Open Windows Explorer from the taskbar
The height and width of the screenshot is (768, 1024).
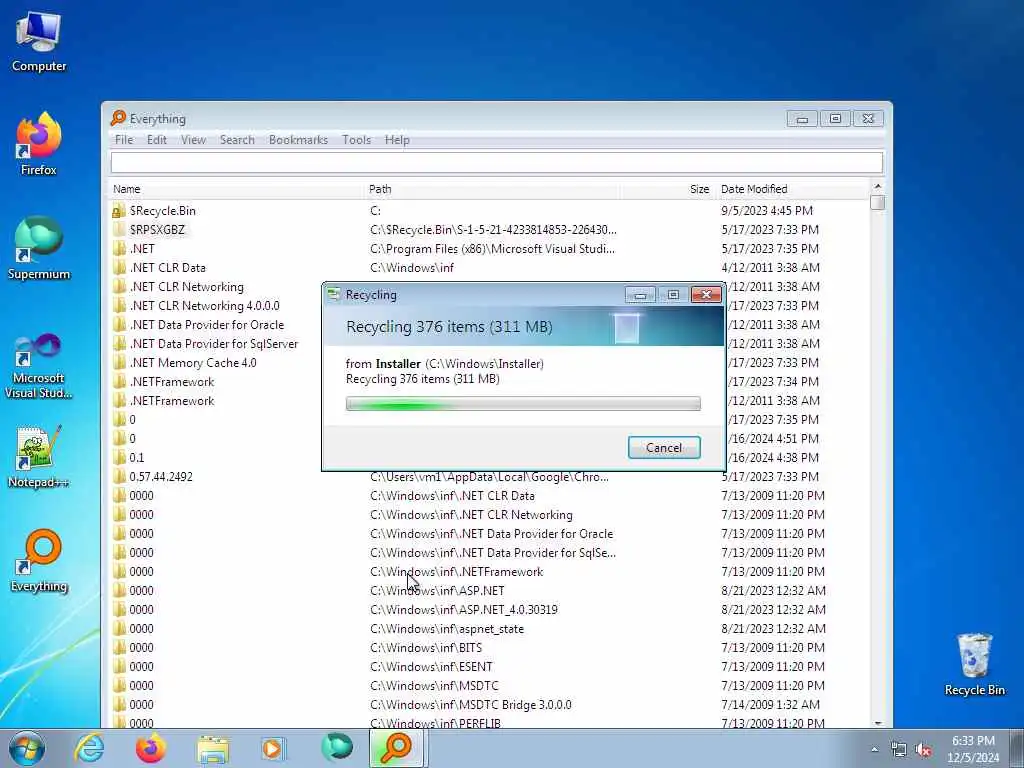coord(213,748)
